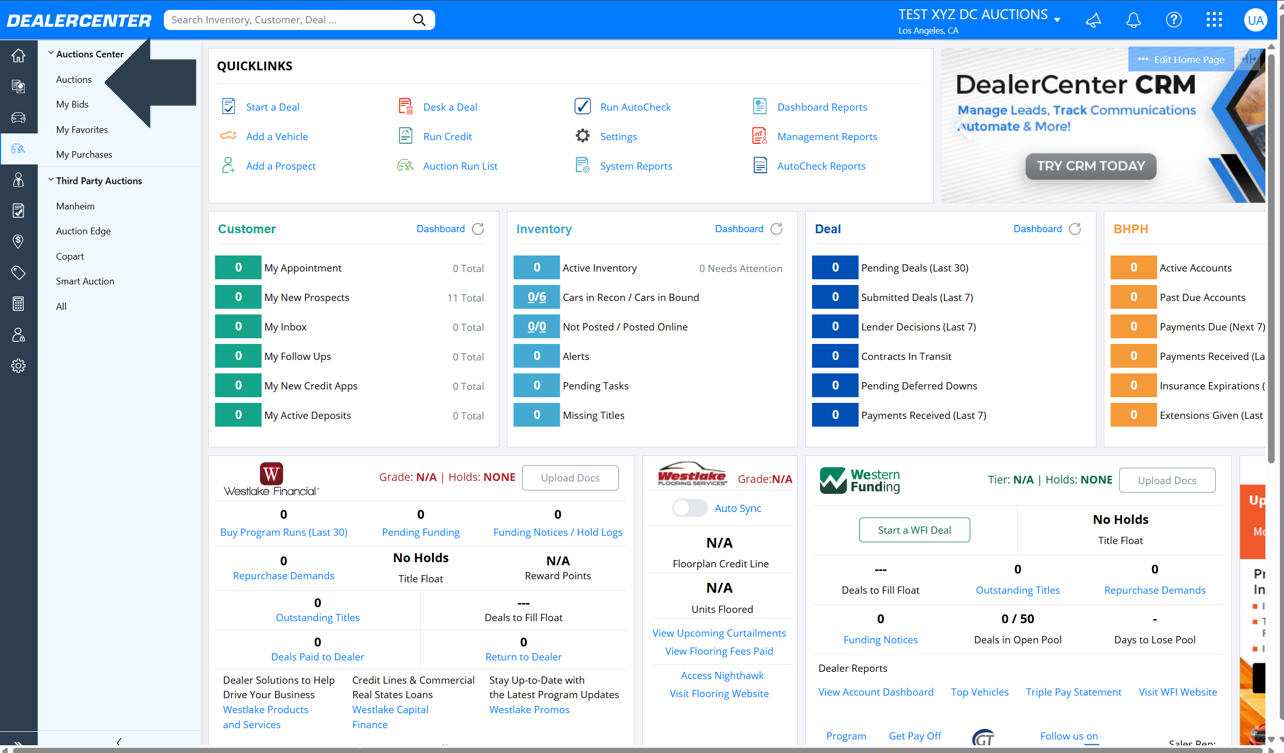Refresh the Inventory panel
Viewport: 1284px width, 753px height.
(776, 229)
